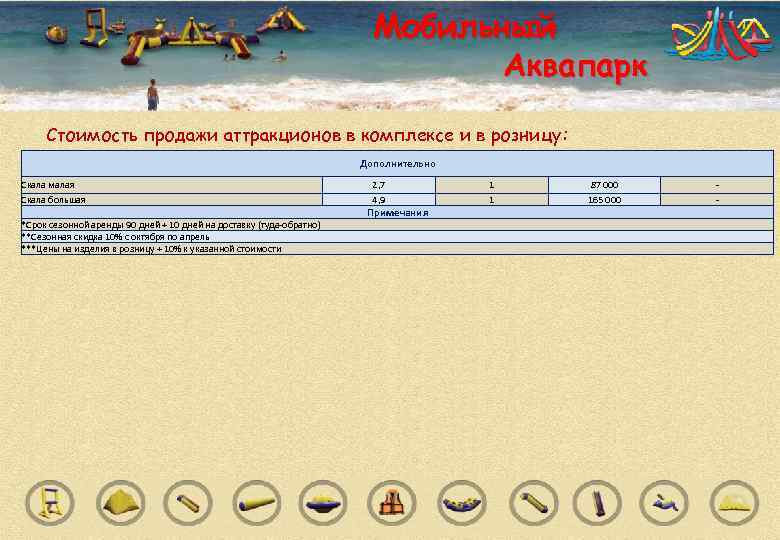
Task: Click the inflatable park photo in the banner
Action: (x=179, y=35)
